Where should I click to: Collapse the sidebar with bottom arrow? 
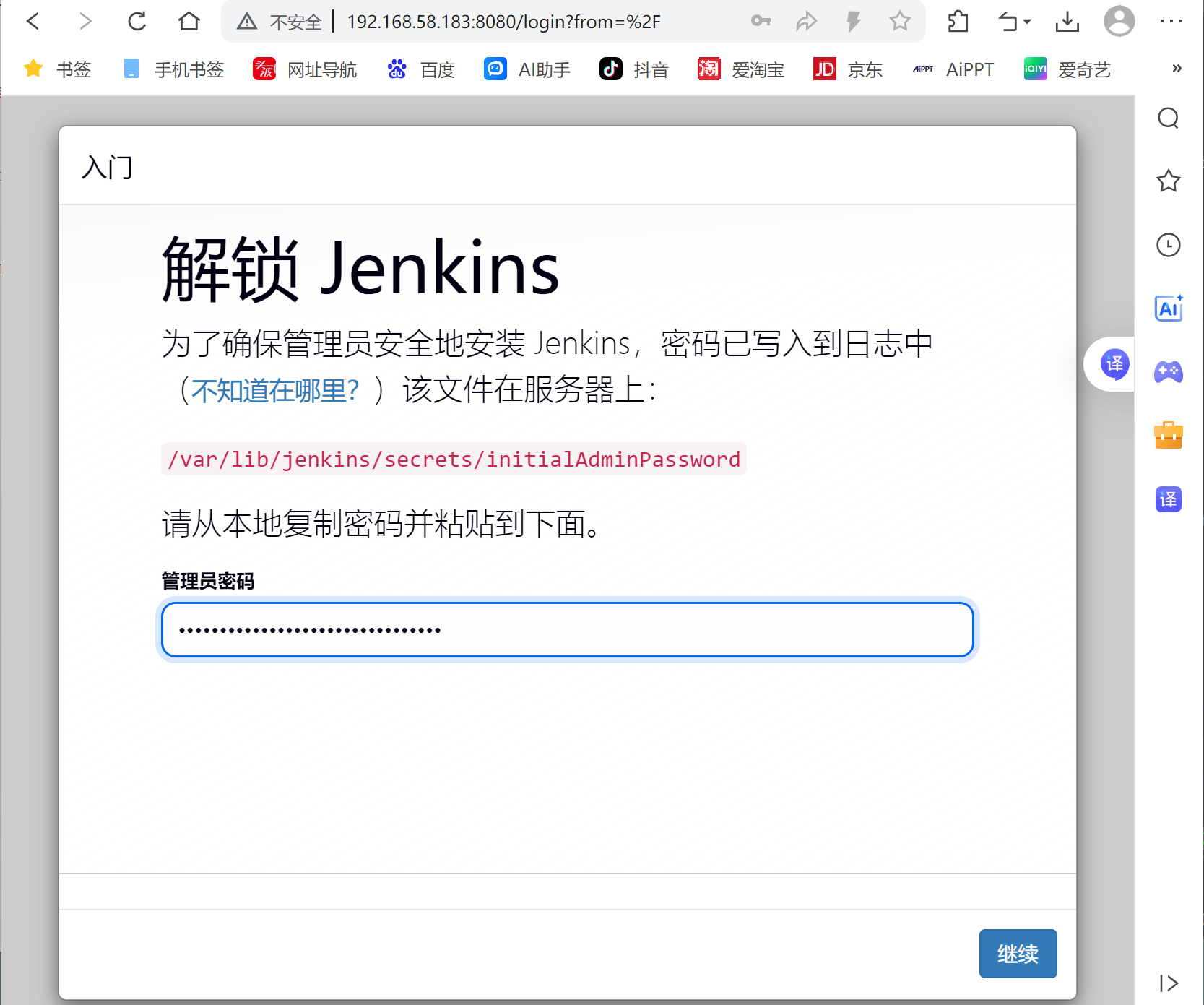click(x=1168, y=983)
